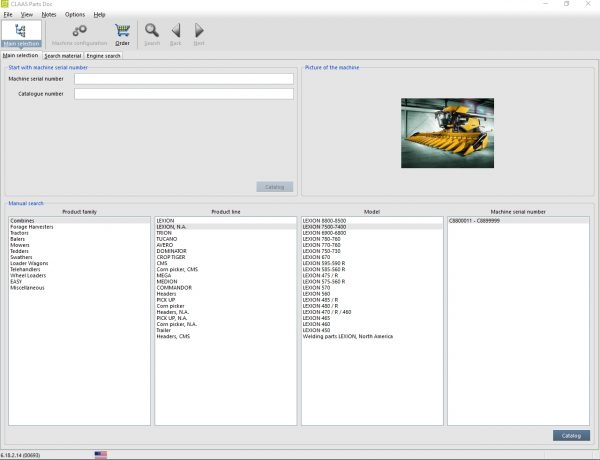This screenshot has width=600, height=460.
Task: Select LEXION 475 / R model
Action: 372,276
